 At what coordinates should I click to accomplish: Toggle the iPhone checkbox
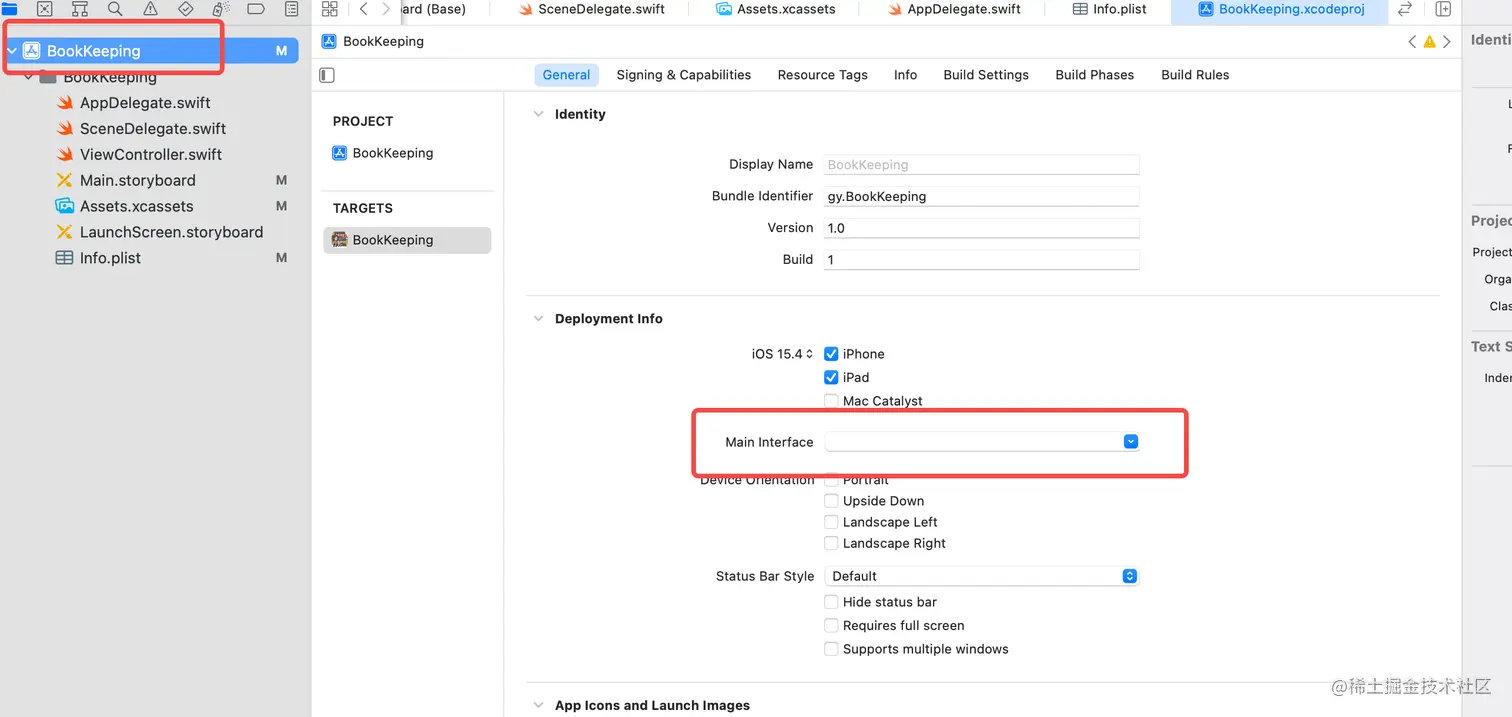pyautogui.click(x=830, y=354)
